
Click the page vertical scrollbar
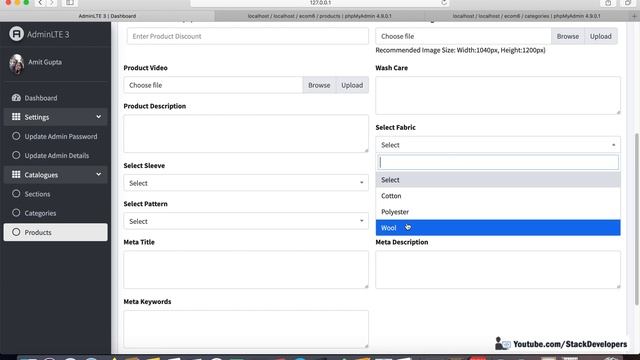(x=636, y=219)
